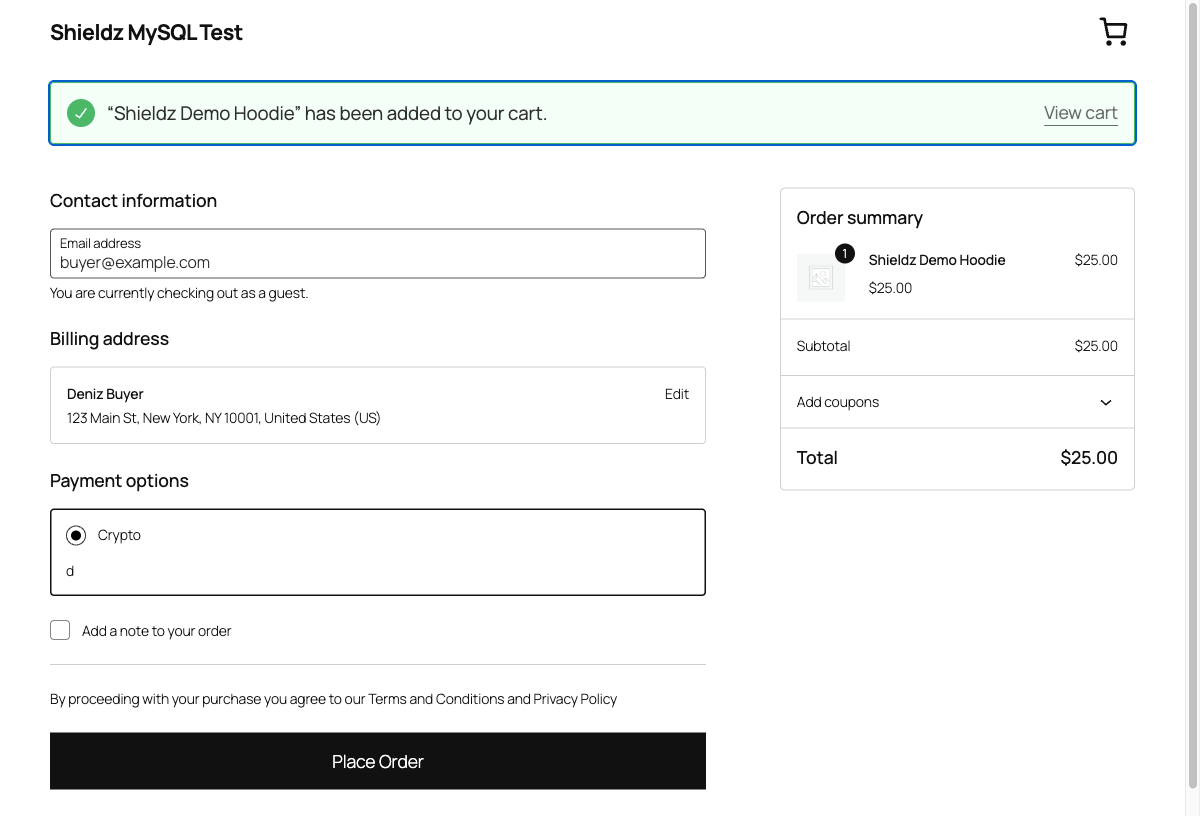Click the 123 Main St address line

(224, 418)
